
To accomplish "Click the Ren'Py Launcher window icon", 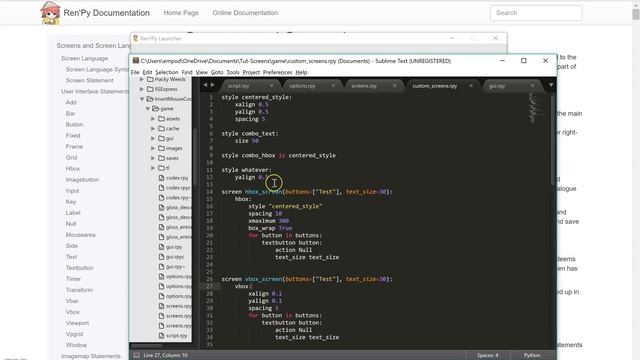I will click(x=136, y=38).
